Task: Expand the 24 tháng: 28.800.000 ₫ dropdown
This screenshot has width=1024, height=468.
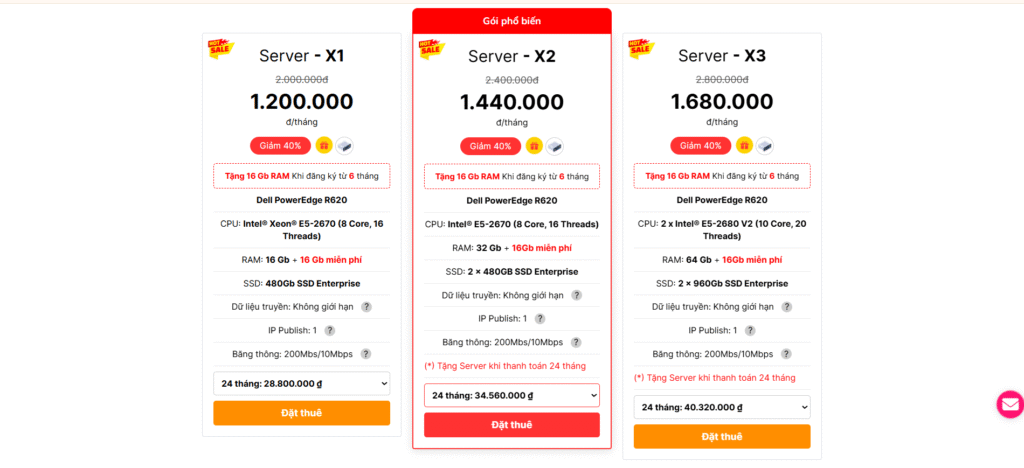Action: 301,383
